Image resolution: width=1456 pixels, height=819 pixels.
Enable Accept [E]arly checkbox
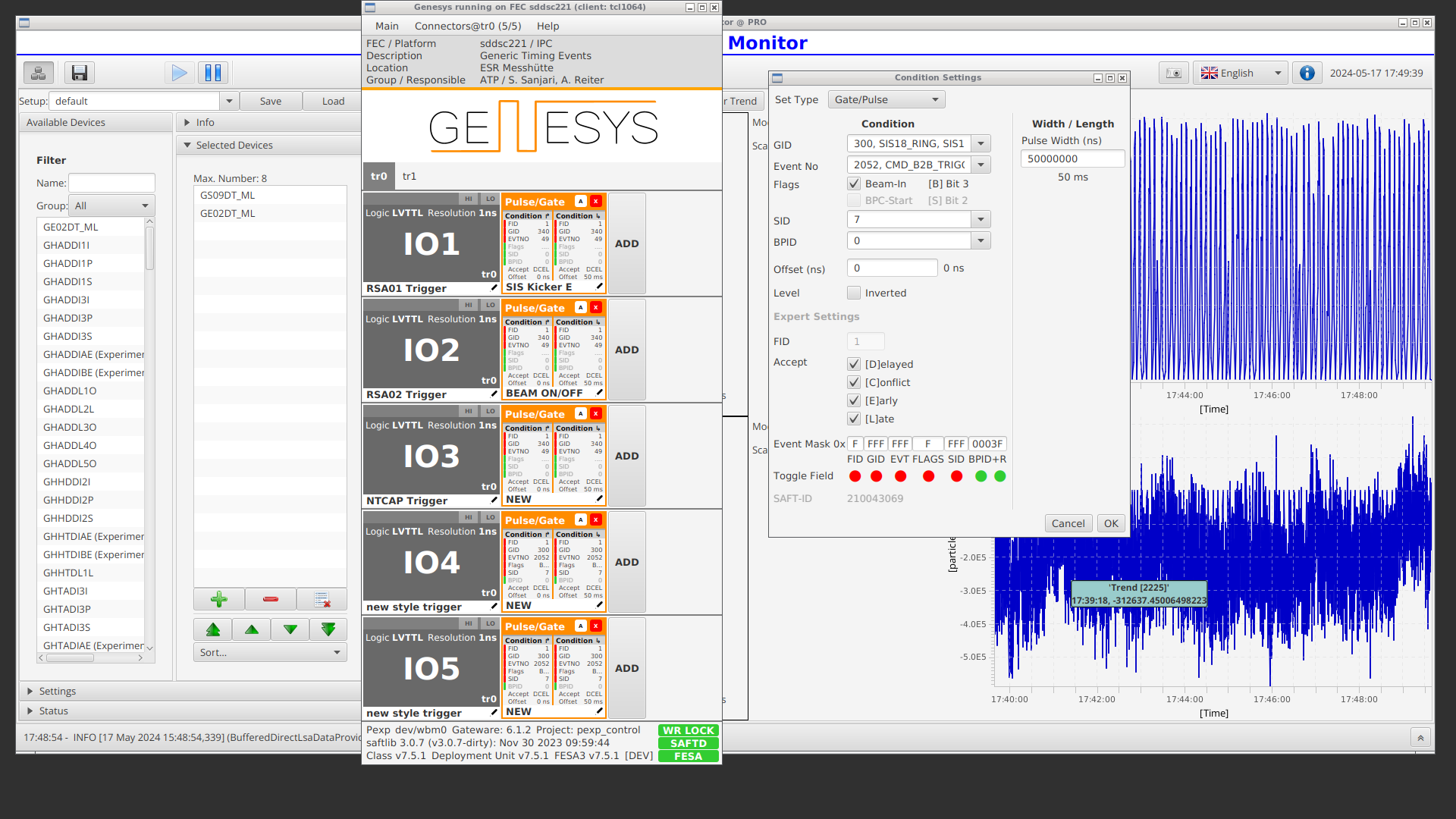[854, 400]
